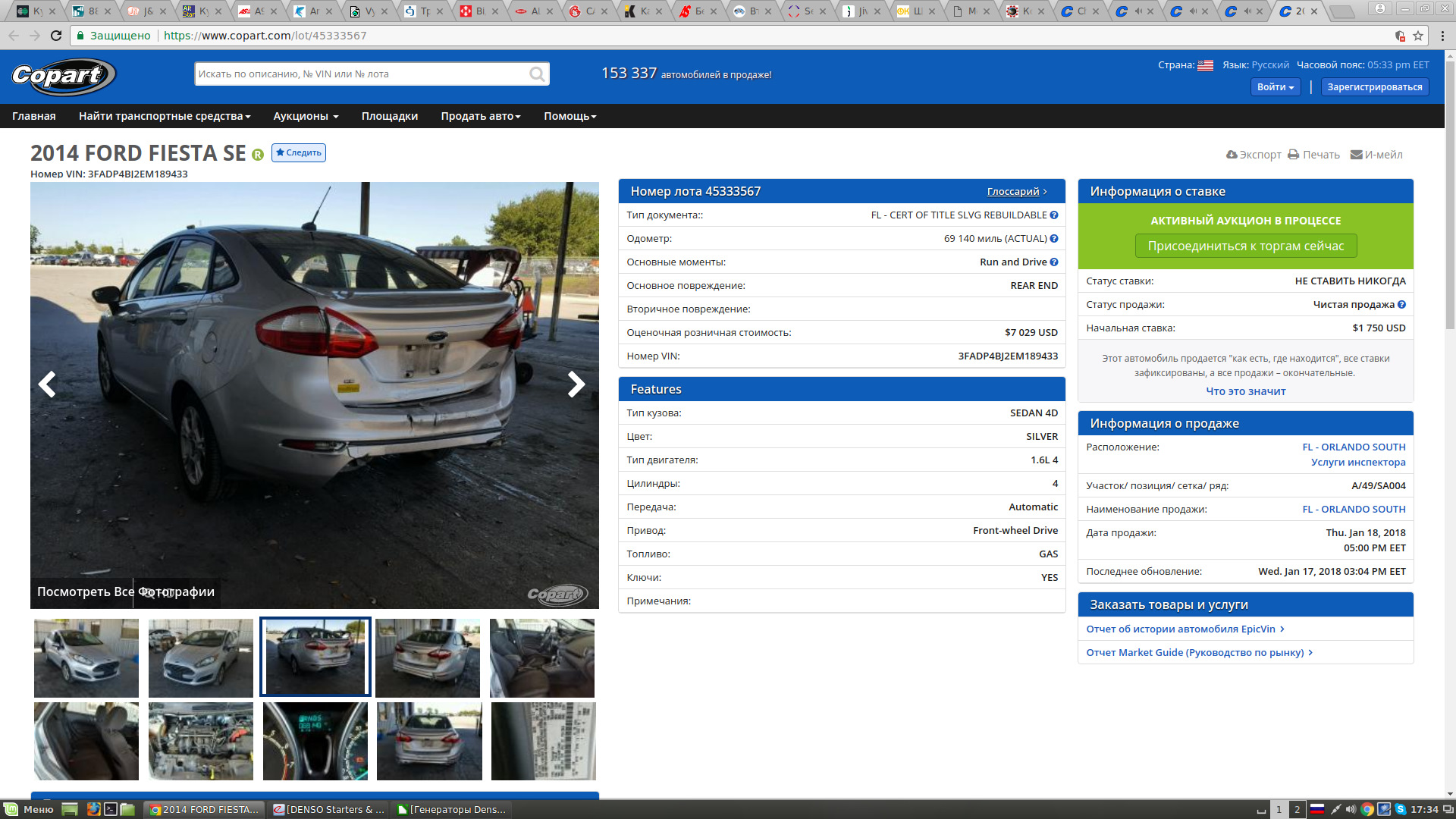Switch to DENSO Starters taskbar window
Screen dimensions: 1456x819
[328, 809]
